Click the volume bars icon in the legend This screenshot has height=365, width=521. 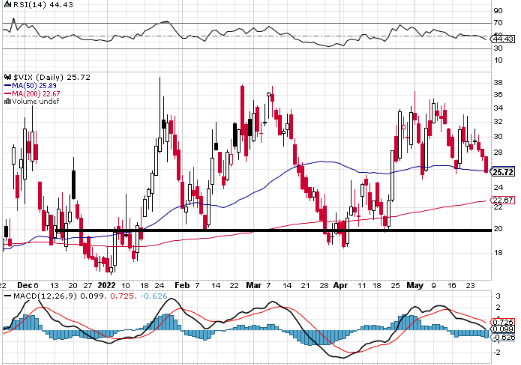pyautogui.click(x=7, y=101)
